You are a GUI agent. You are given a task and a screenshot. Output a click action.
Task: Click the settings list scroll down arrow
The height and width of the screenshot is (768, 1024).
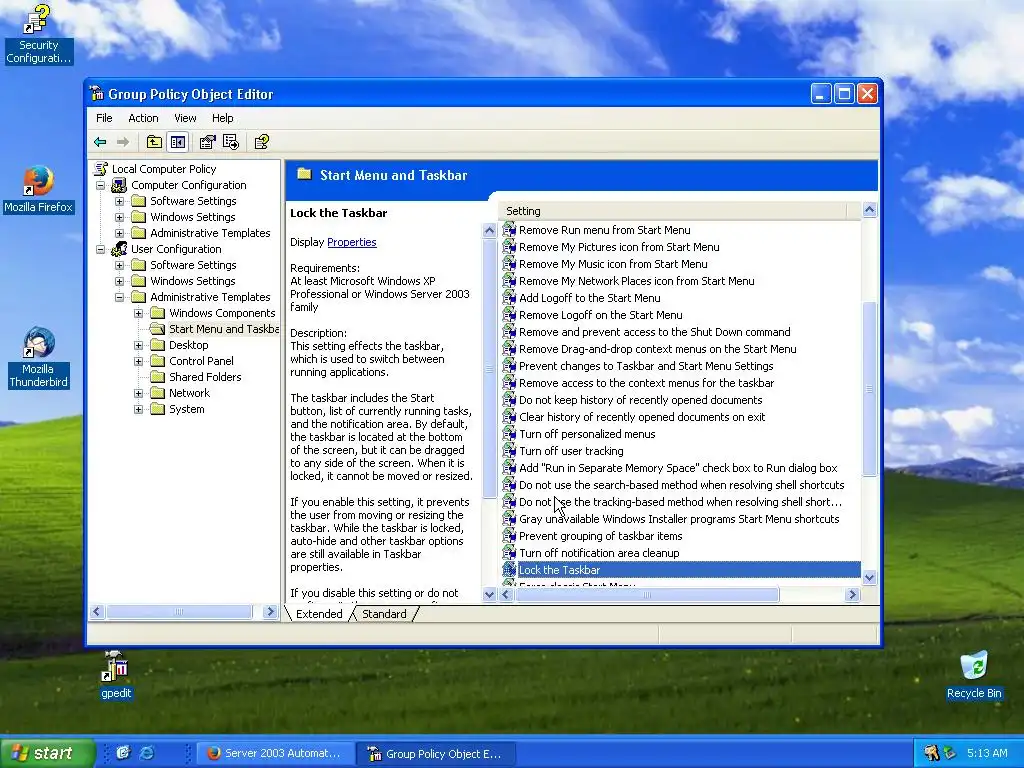click(x=869, y=577)
